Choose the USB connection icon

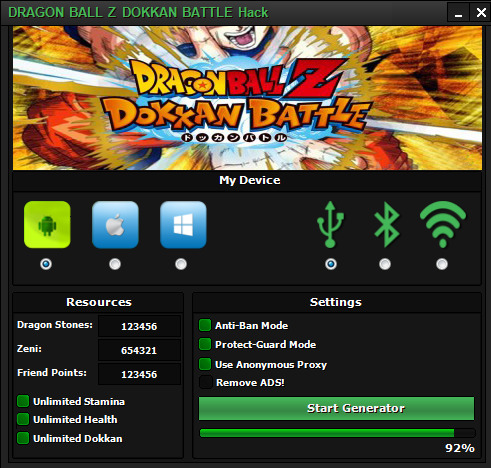(330, 224)
